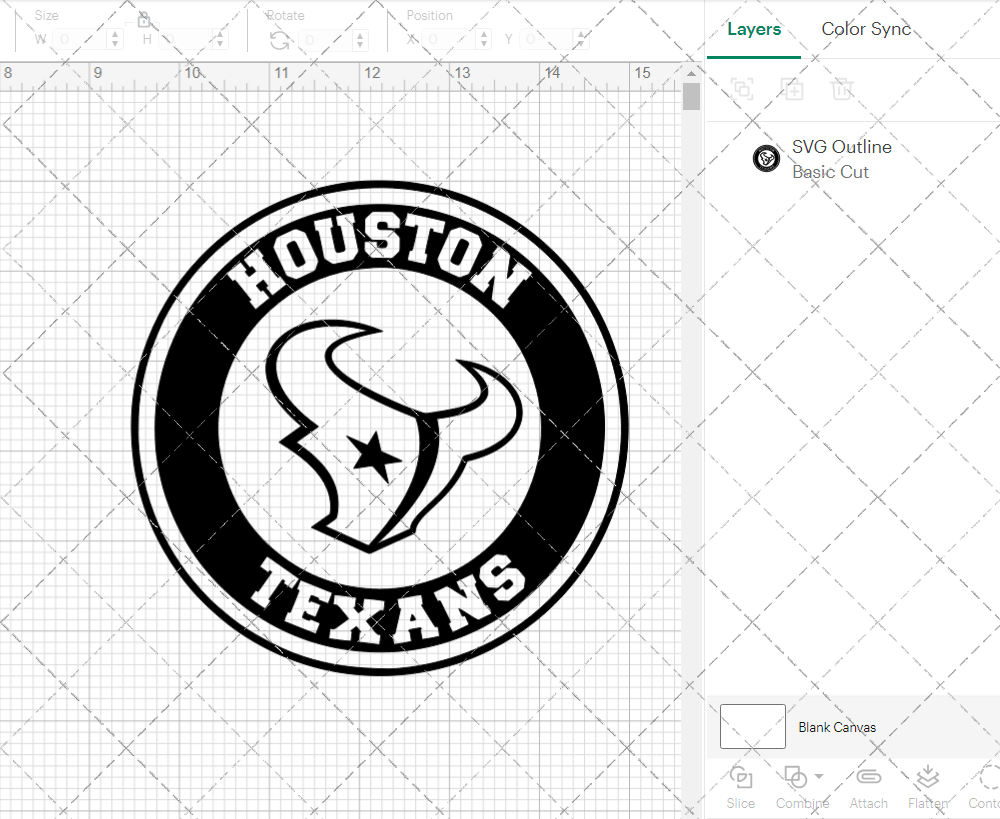Click the Rotate circular arrows icon
This screenshot has height=819, width=1000.
280,40
